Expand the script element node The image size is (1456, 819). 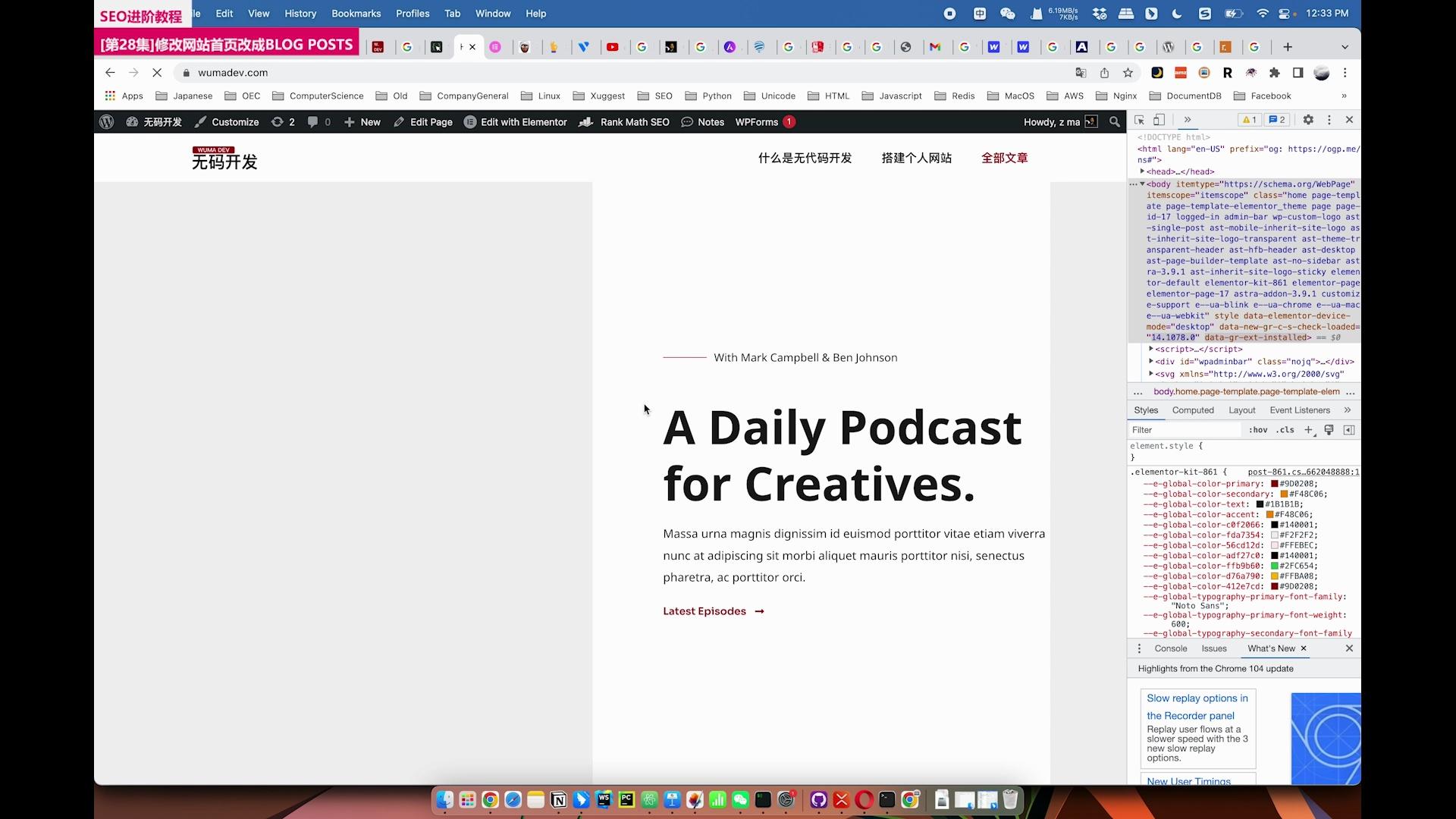coord(1151,349)
